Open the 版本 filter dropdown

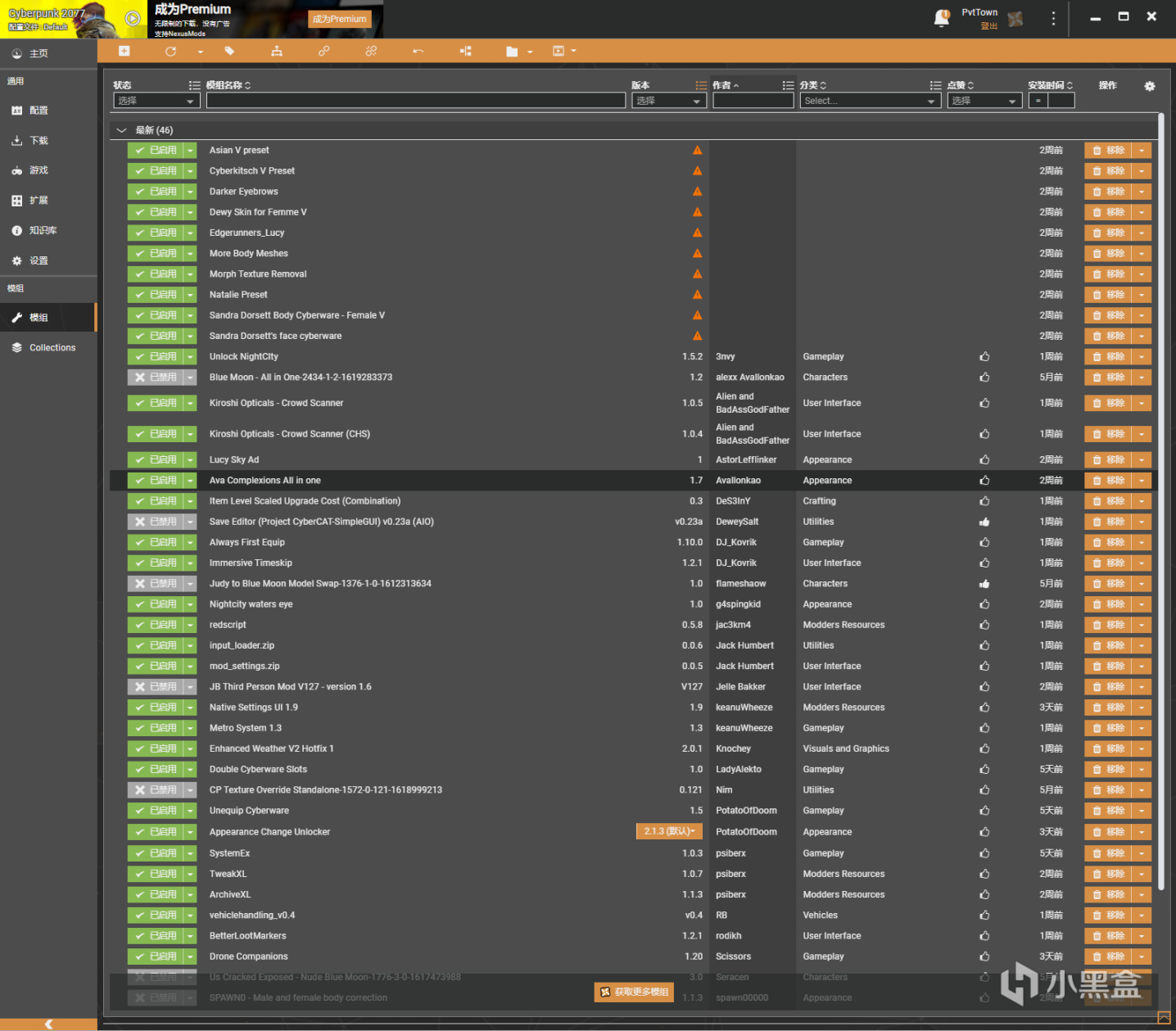(x=669, y=101)
